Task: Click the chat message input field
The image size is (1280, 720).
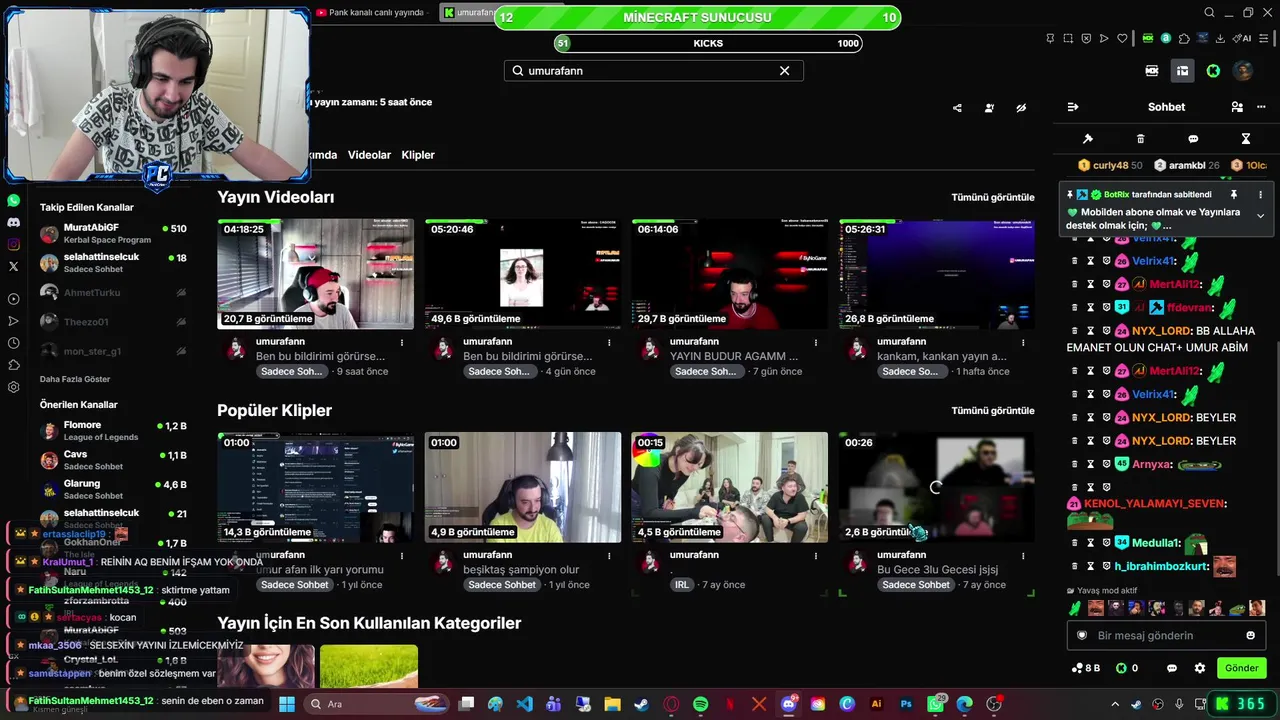Action: (x=1166, y=635)
